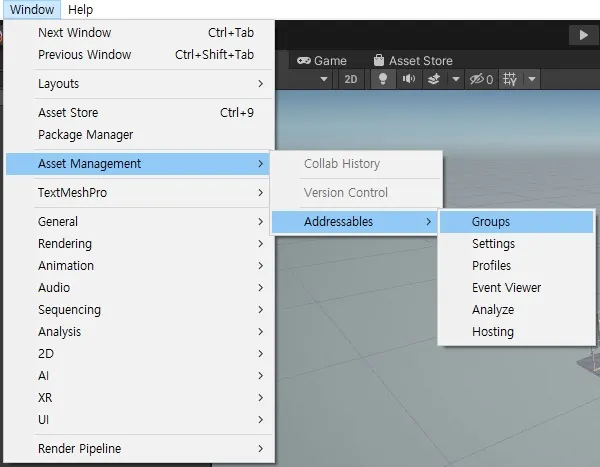Open Addressables Hosting
Screen dimensions: 600x467
pyautogui.click(x=517, y=332)
